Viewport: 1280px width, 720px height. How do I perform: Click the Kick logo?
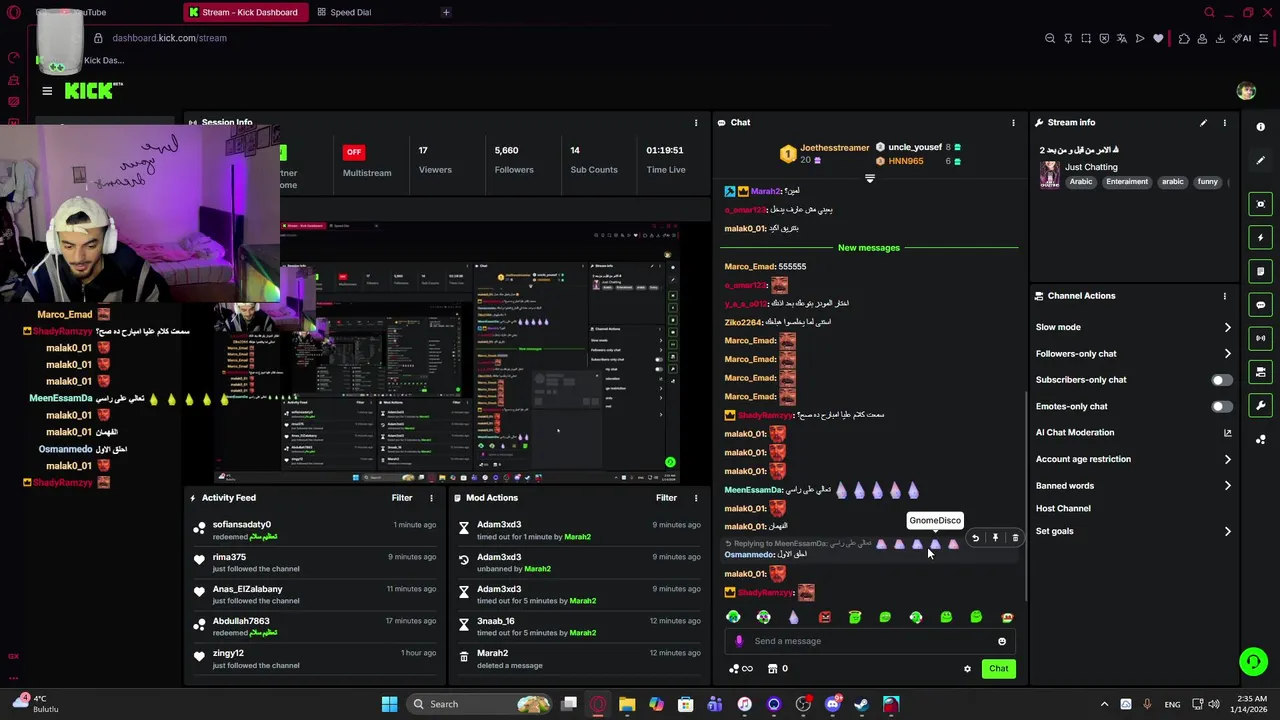[93, 91]
